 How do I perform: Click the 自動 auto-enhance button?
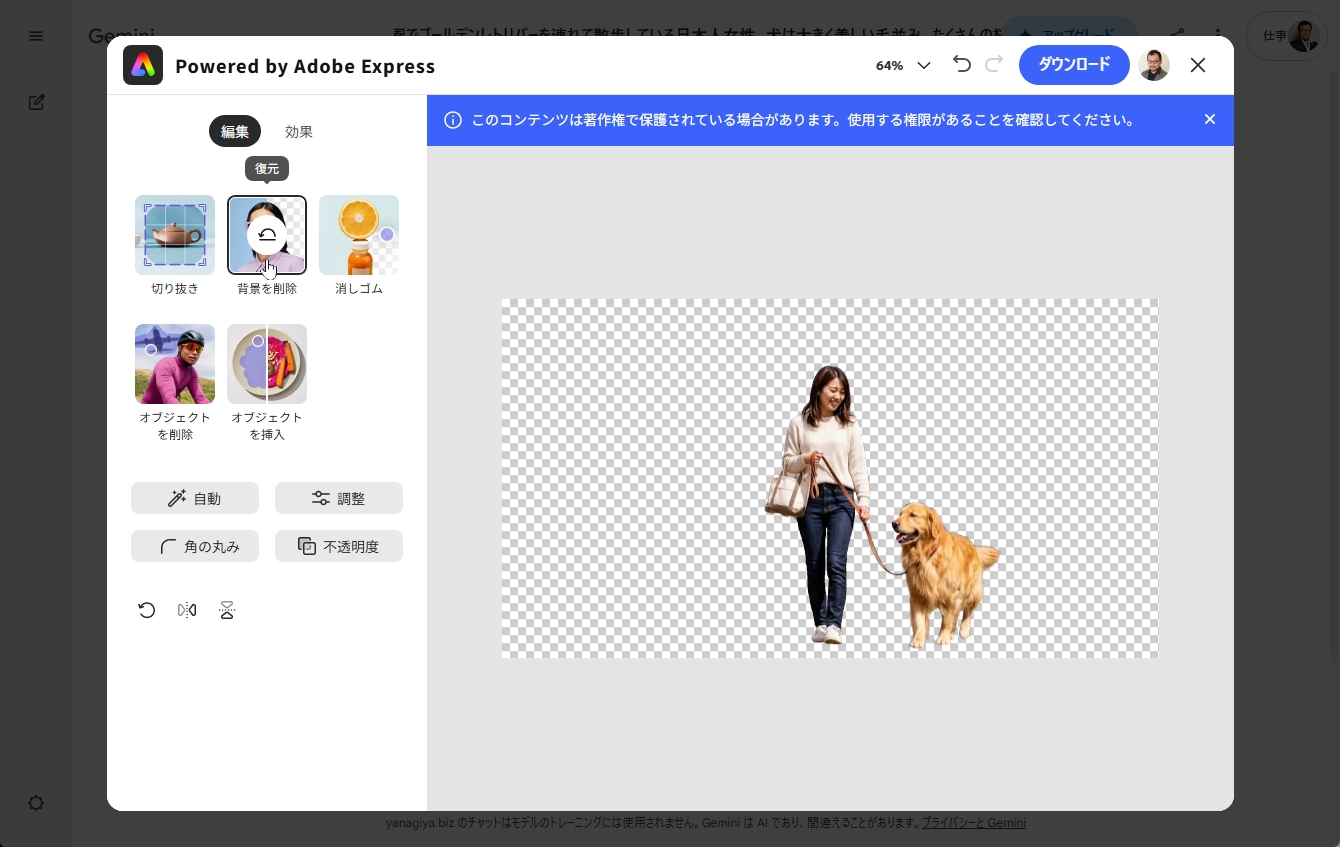[x=195, y=498]
